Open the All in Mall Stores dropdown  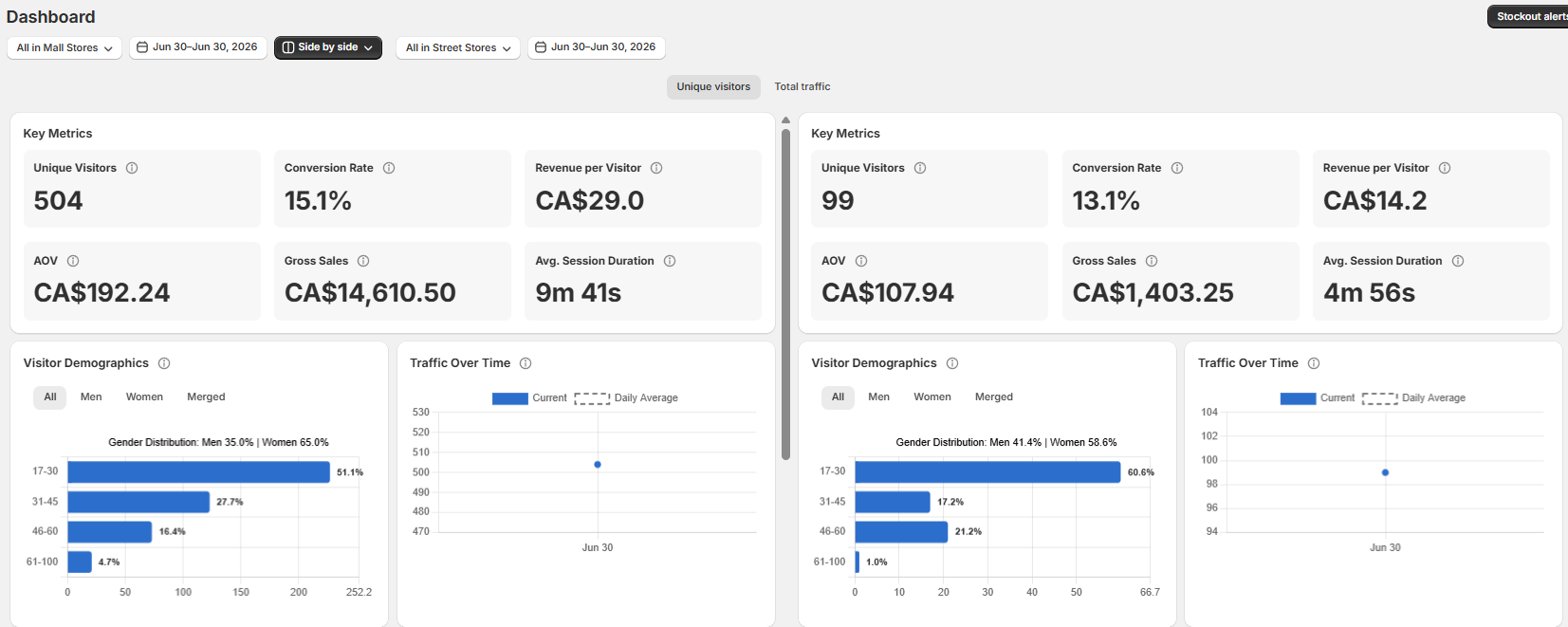click(x=65, y=47)
